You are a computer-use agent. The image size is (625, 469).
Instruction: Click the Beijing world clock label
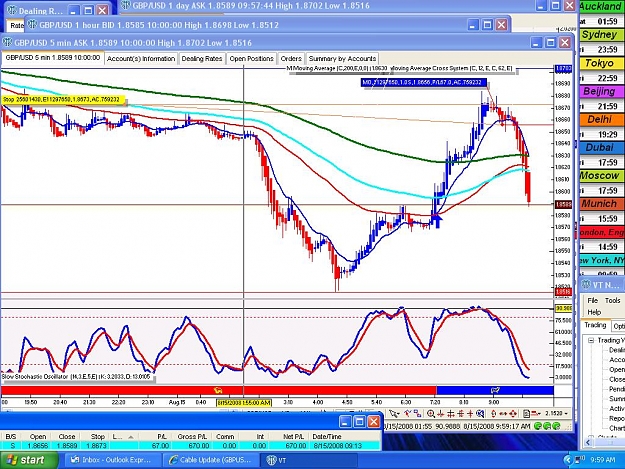(x=600, y=91)
